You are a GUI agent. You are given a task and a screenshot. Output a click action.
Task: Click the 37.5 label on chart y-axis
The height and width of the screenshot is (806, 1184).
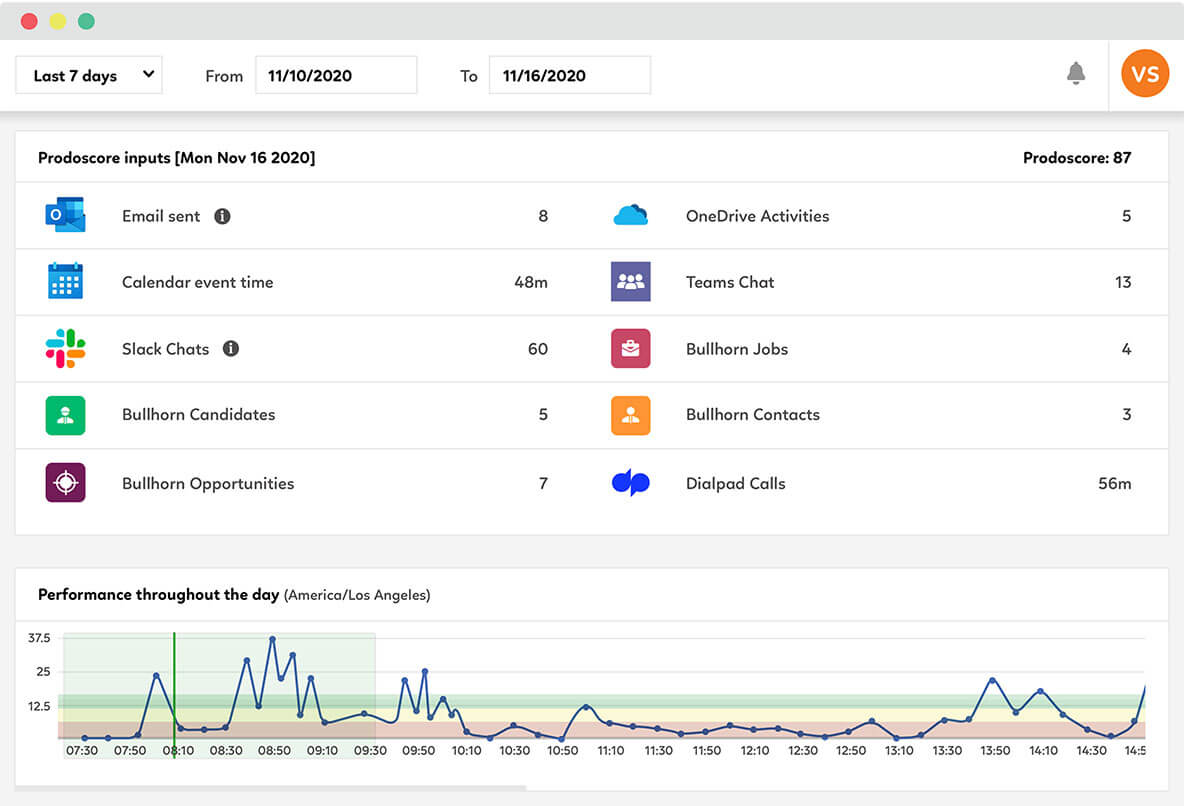(x=39, y=638)
